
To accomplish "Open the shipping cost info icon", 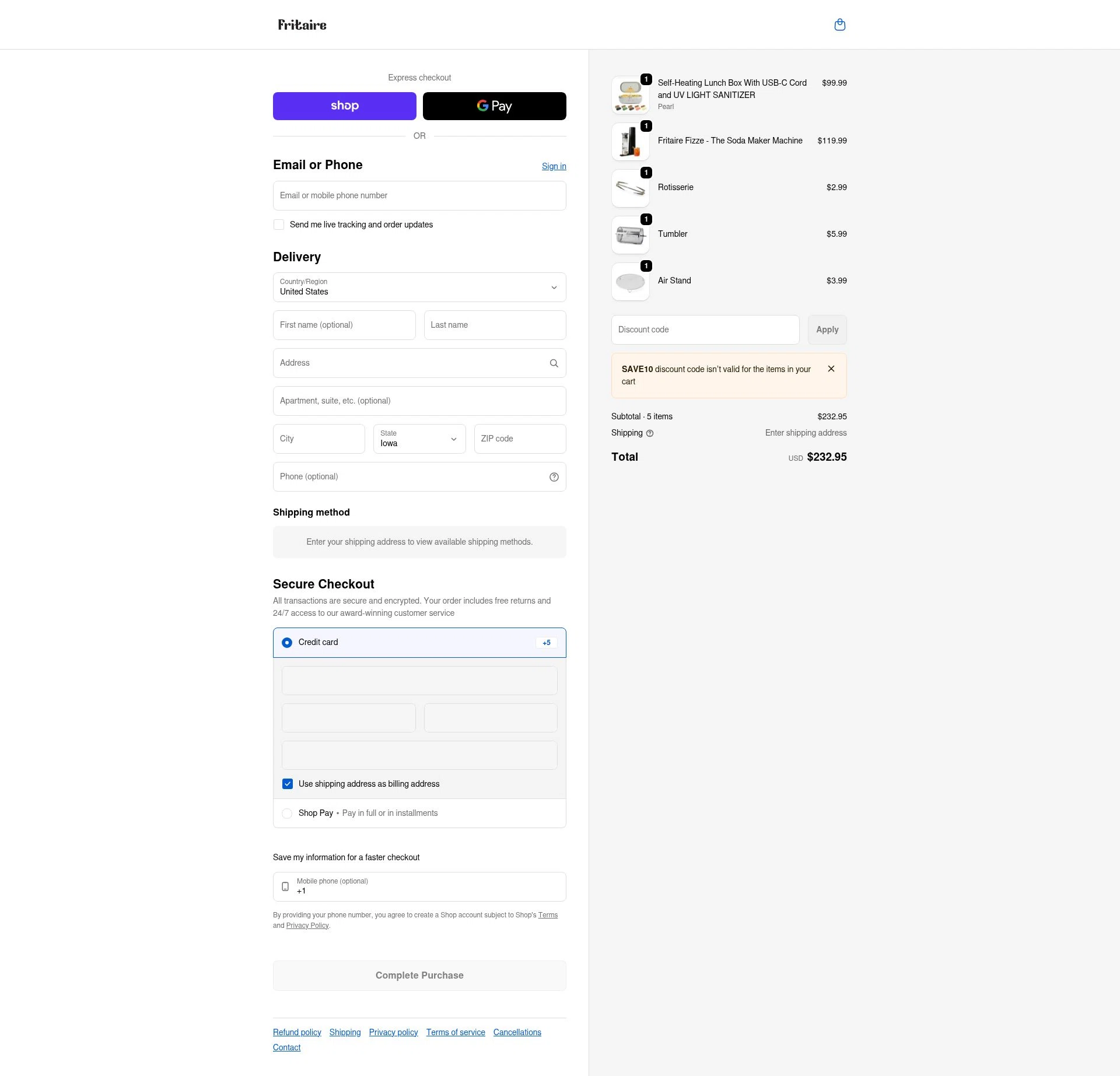I will click(650, 433).
